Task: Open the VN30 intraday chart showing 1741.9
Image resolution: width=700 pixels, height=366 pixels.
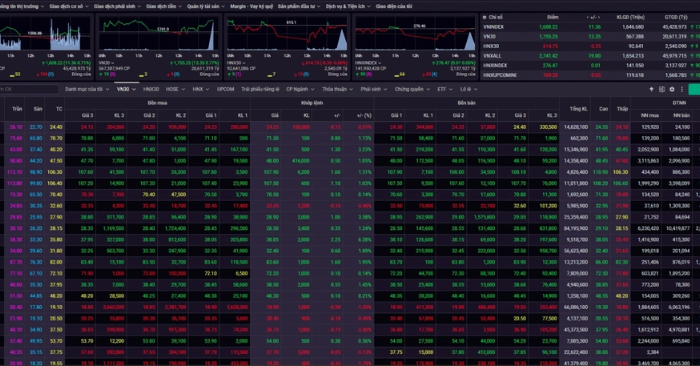Action: pyautogui.click(x=158, y=34)
